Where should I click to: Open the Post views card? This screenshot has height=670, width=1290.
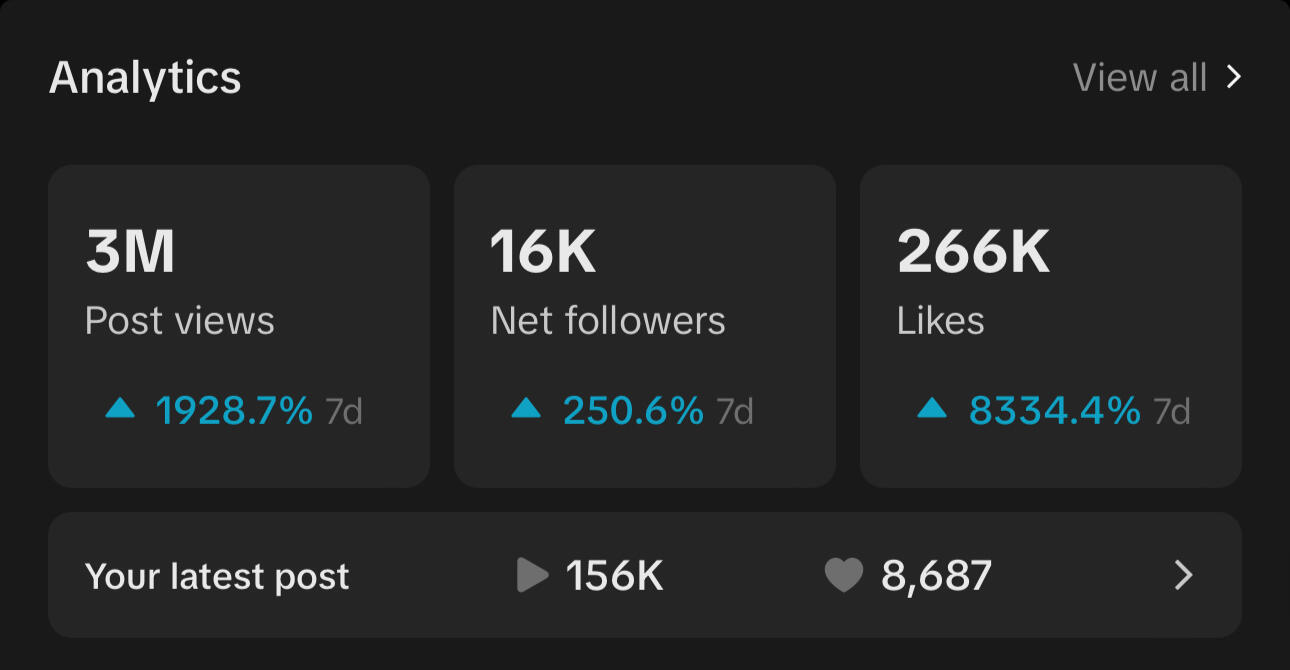[x=239, y=326]
